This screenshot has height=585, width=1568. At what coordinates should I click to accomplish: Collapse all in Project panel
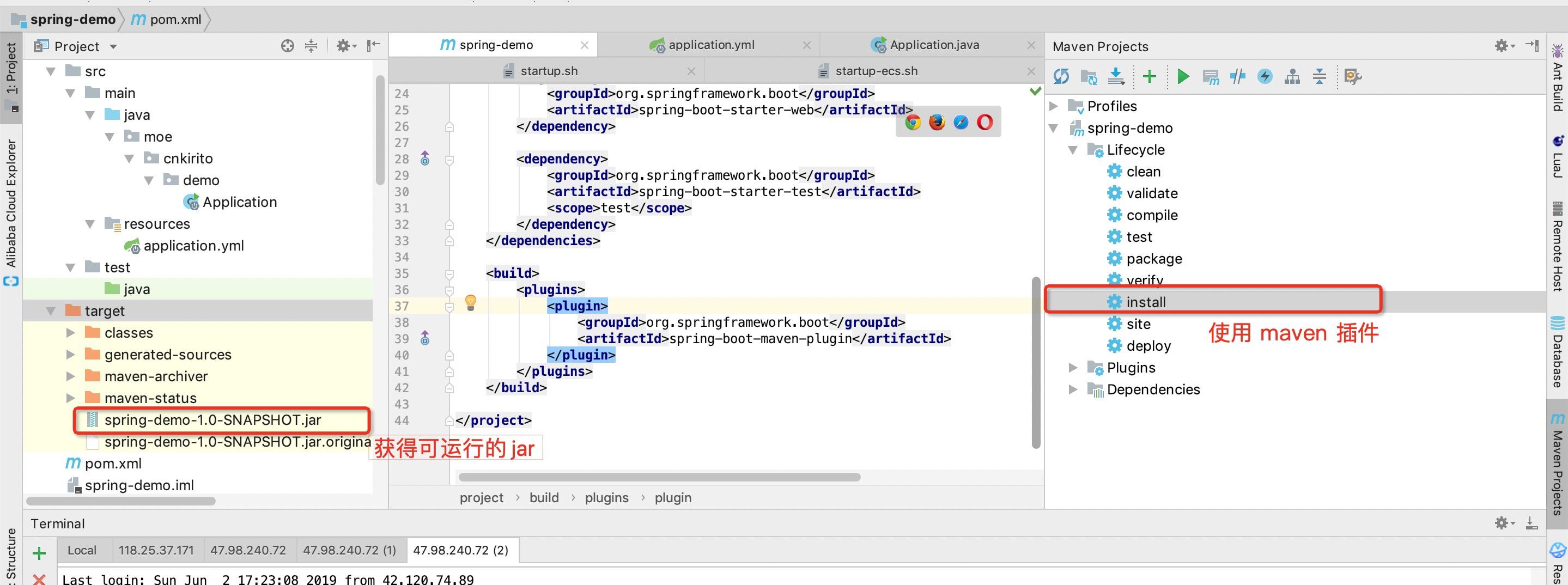(311, 46)
